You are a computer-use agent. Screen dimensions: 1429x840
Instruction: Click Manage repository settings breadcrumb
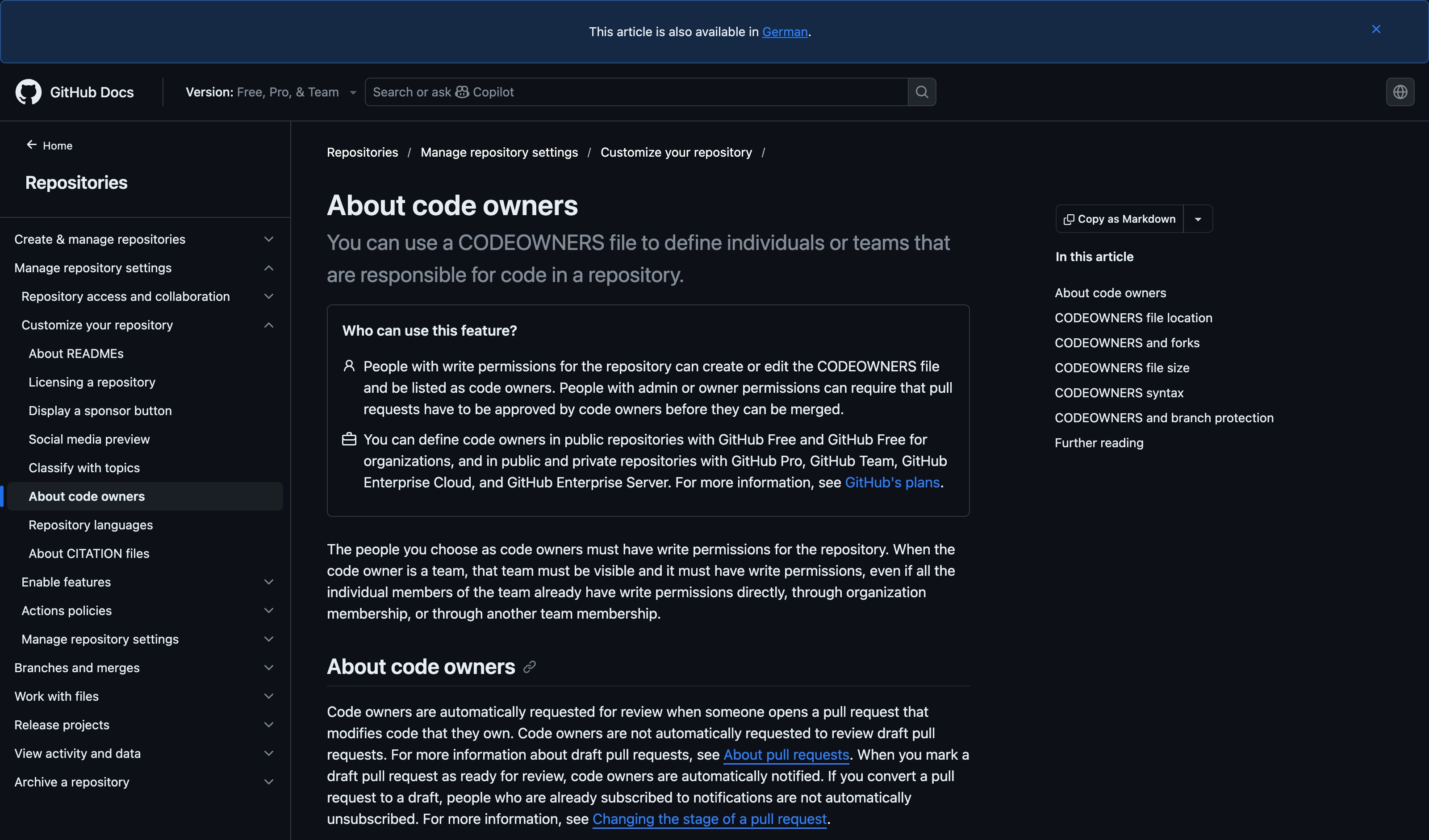tap(499, 153)
